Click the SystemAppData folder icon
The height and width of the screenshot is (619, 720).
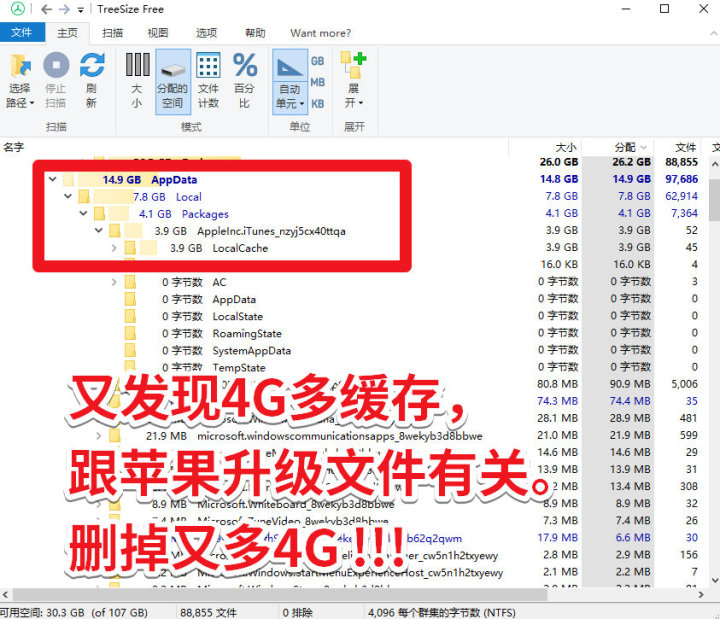(x=130, y=350)
